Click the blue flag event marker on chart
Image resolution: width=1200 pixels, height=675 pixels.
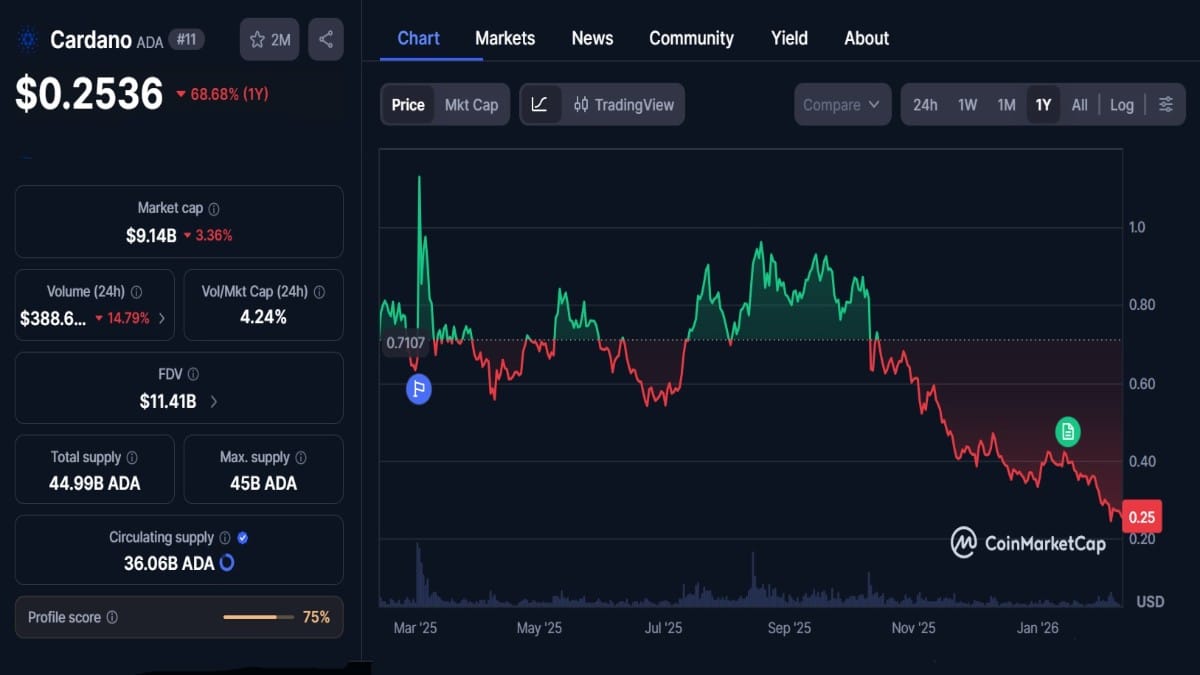(418, 390)
